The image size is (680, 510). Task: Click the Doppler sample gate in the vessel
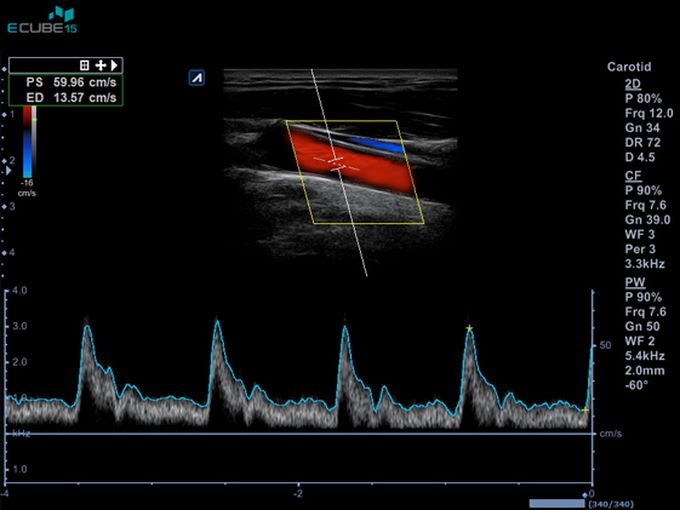(x=335, y=162)
